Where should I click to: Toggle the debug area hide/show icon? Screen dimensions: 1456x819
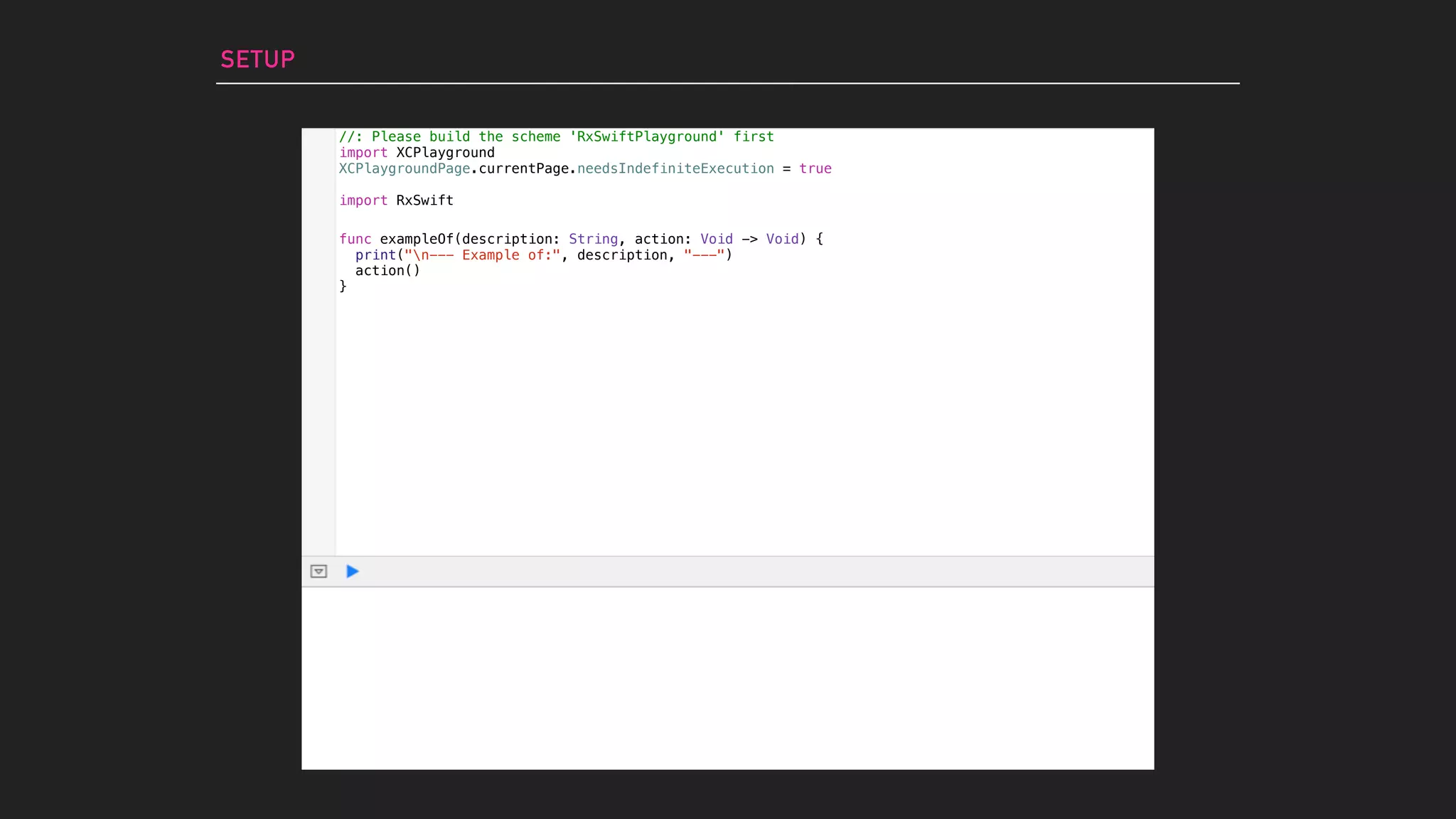tap(318, 572)
